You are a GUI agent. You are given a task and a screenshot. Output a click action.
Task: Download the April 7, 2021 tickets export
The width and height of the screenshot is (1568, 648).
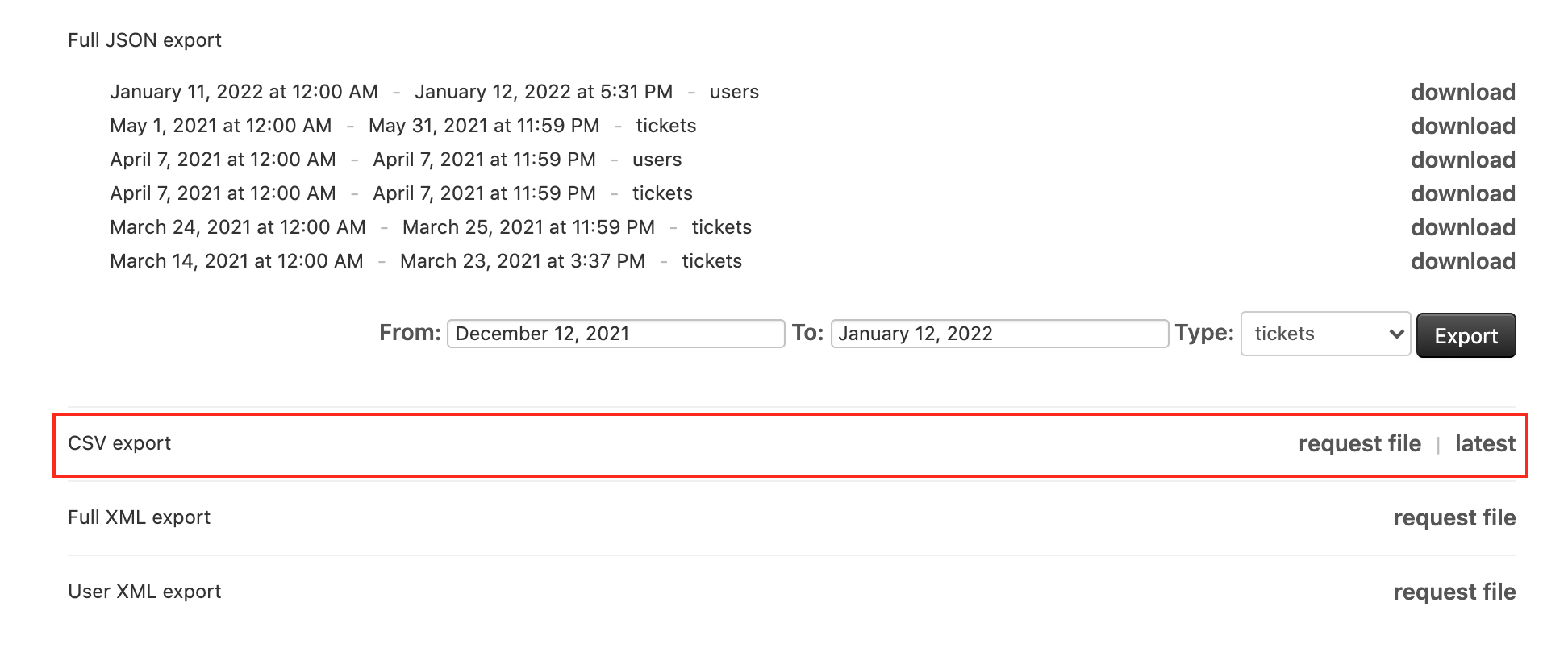(x=1462, y=193)
